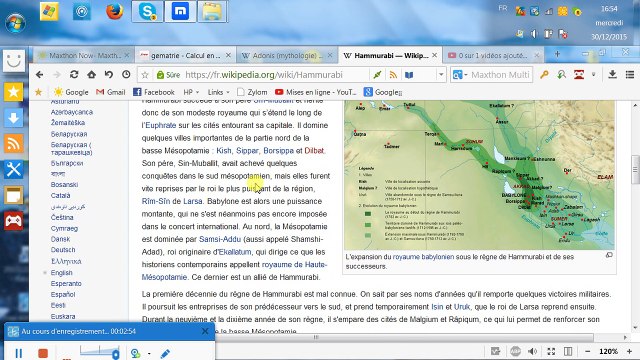The image size is (640, 360).
Task: Click the Maxthon Multi search box
Action: [500, 75]
